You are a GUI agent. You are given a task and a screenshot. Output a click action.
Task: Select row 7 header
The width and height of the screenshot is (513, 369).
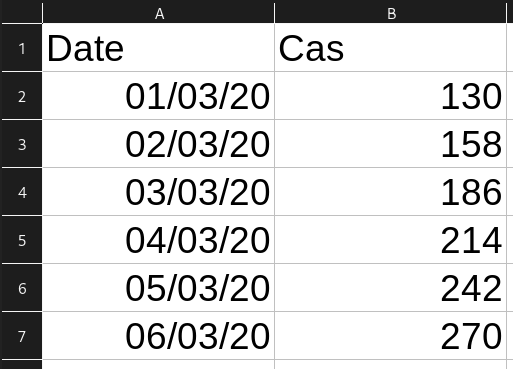(22, 336)
